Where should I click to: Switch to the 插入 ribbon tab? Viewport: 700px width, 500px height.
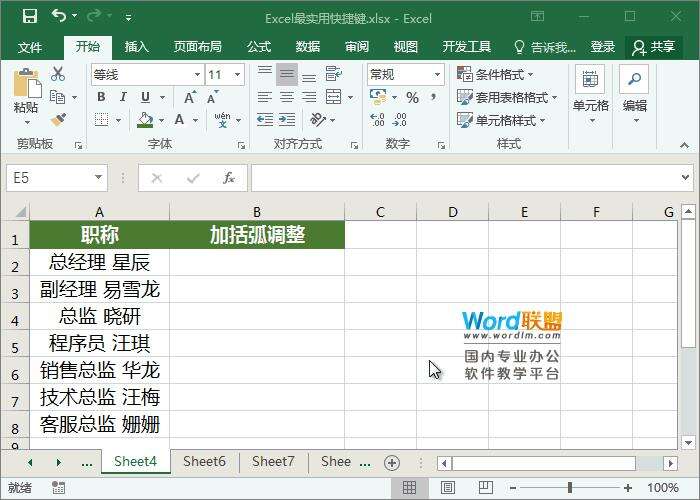136,47
